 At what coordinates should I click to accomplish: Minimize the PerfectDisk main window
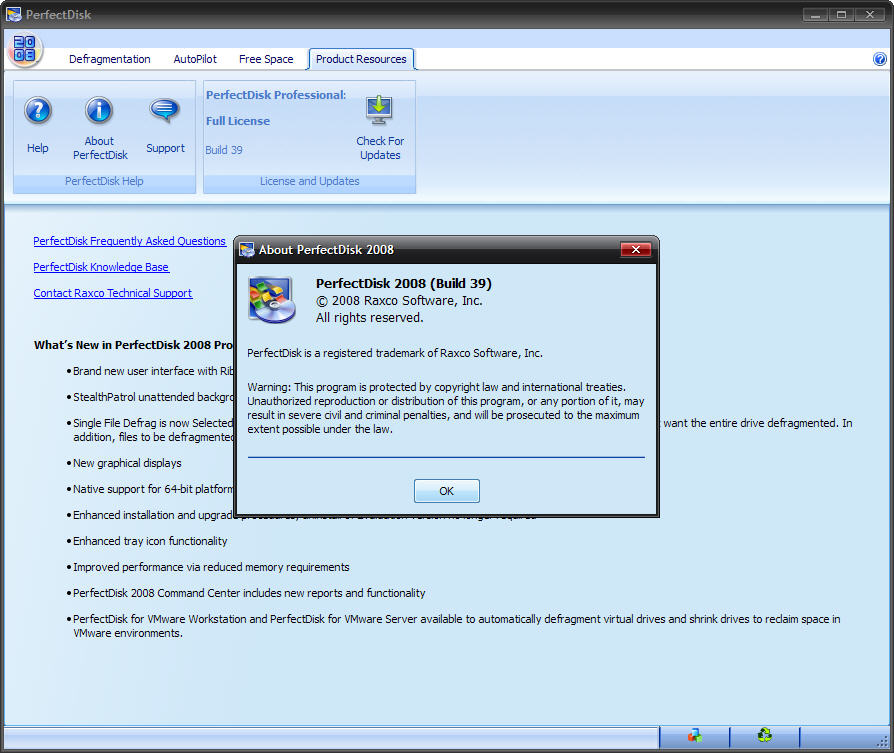815,15
